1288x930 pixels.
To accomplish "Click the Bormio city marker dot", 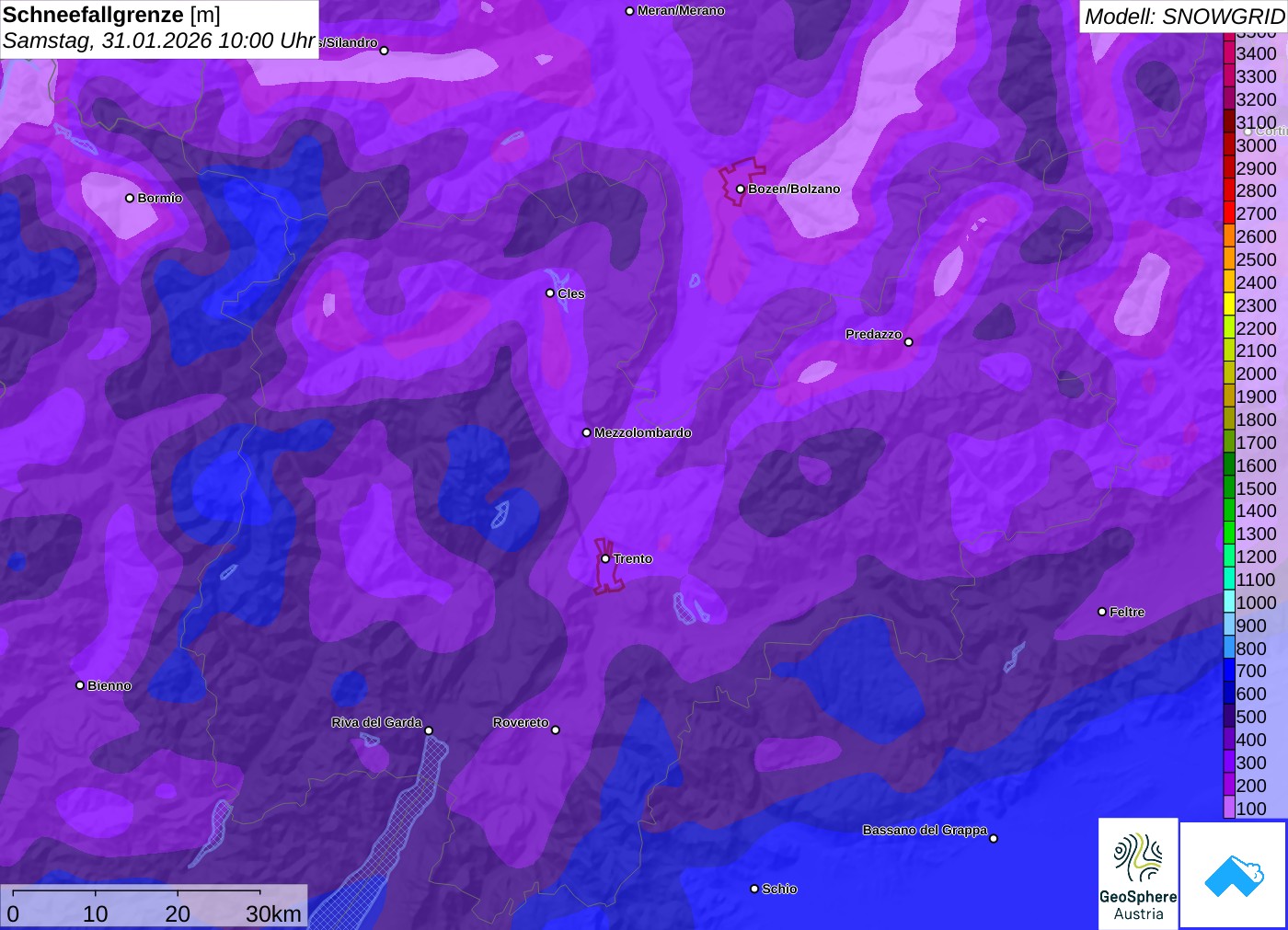I will pos(130,198).
